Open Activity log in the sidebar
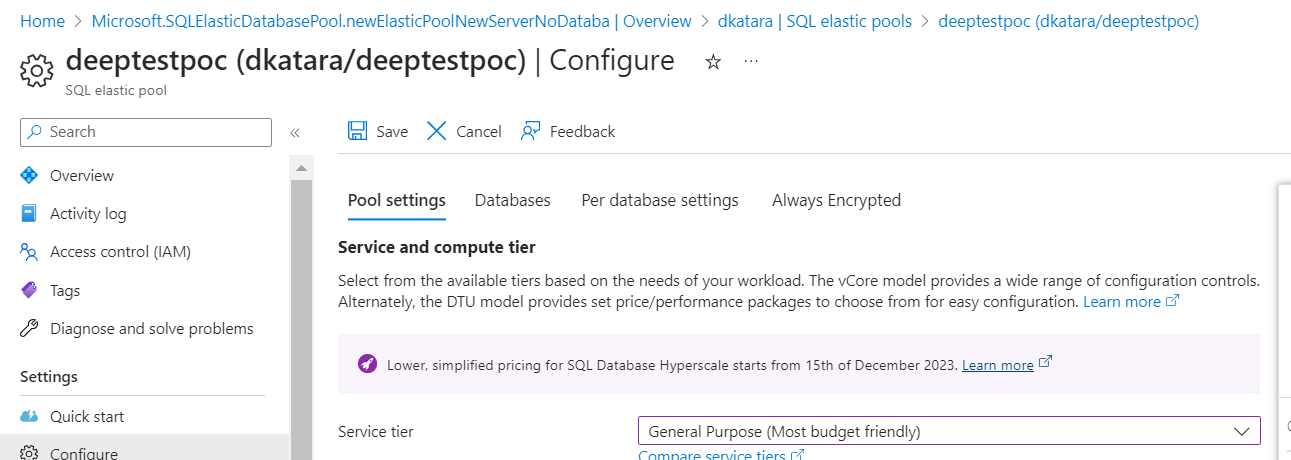This screenshot has width=1291, height=460. click(88, 213)
